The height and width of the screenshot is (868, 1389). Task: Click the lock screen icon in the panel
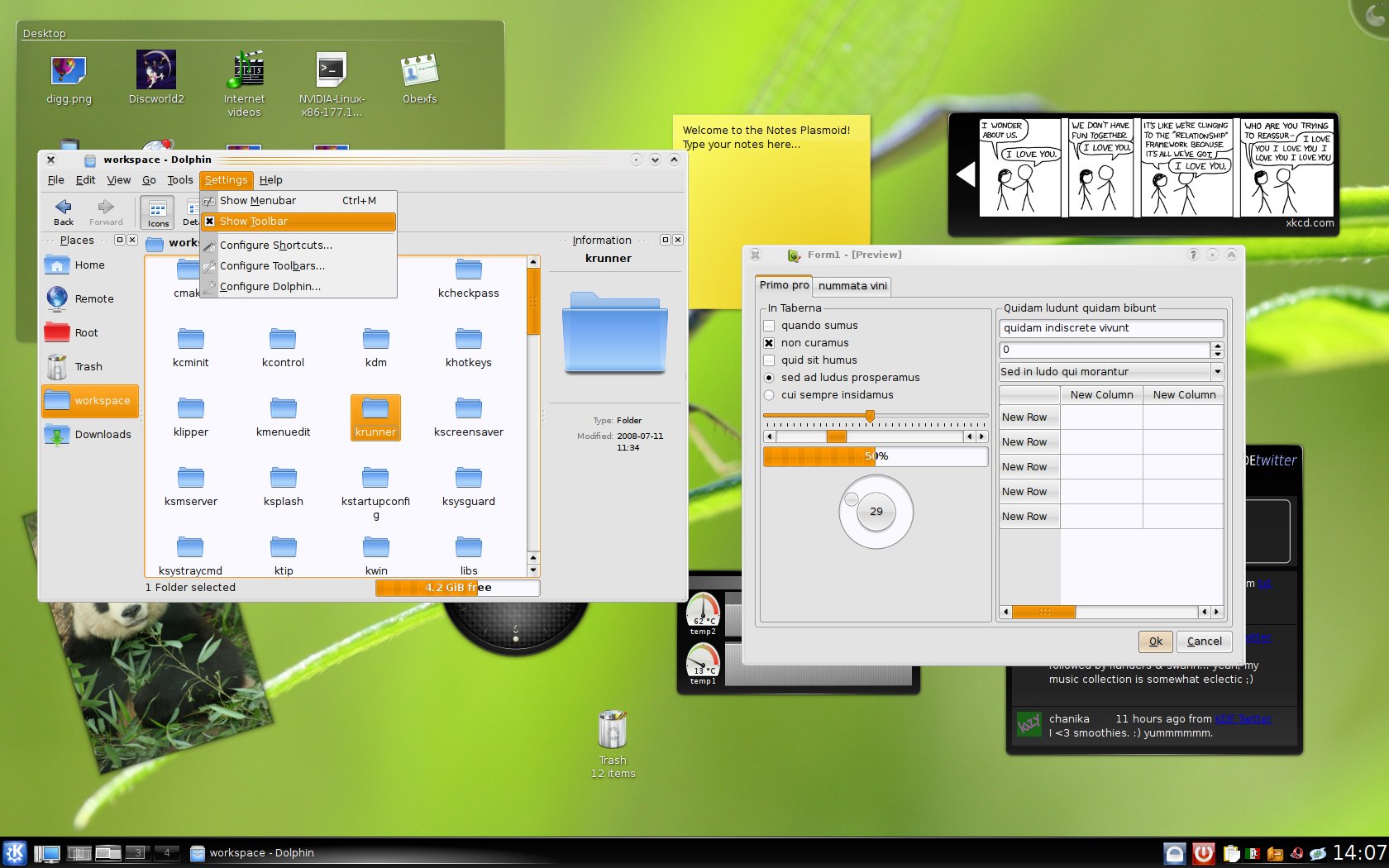click(1174, 853)
